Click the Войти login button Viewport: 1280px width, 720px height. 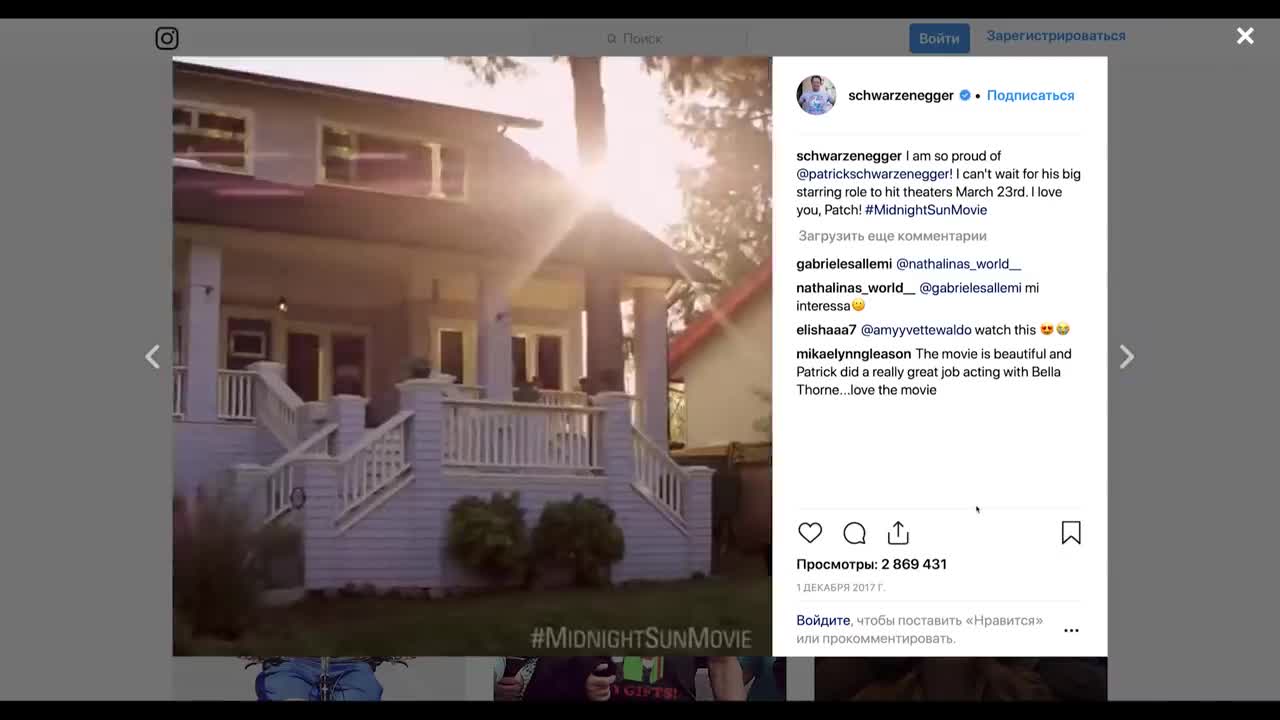(939, 38)
